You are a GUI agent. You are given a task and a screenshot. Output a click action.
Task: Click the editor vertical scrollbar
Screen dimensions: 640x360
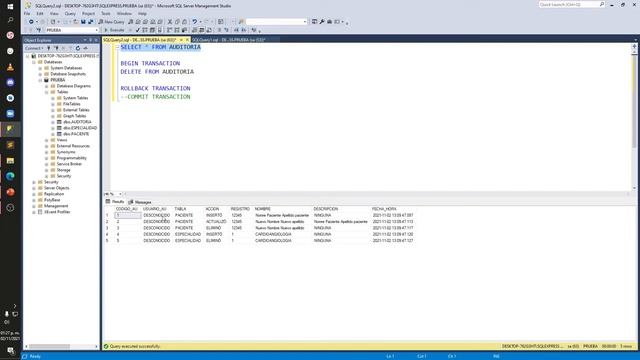[x=634, y=118]
